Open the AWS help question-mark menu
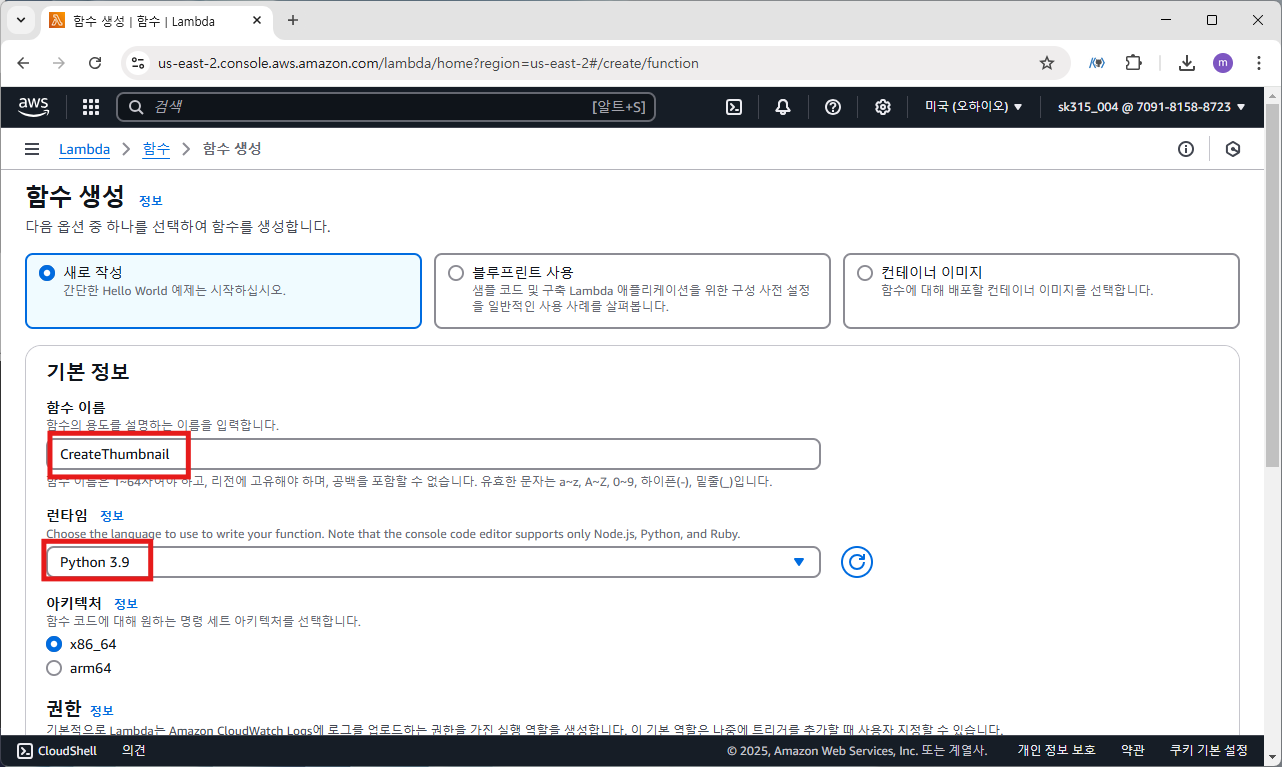1282x767 pixels. 833,107
